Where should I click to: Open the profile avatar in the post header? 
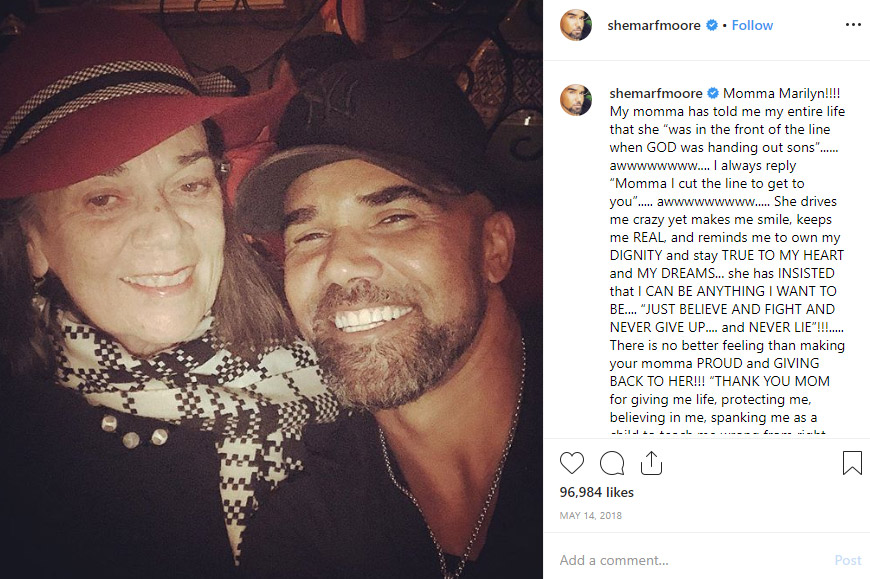click(575, 25)
